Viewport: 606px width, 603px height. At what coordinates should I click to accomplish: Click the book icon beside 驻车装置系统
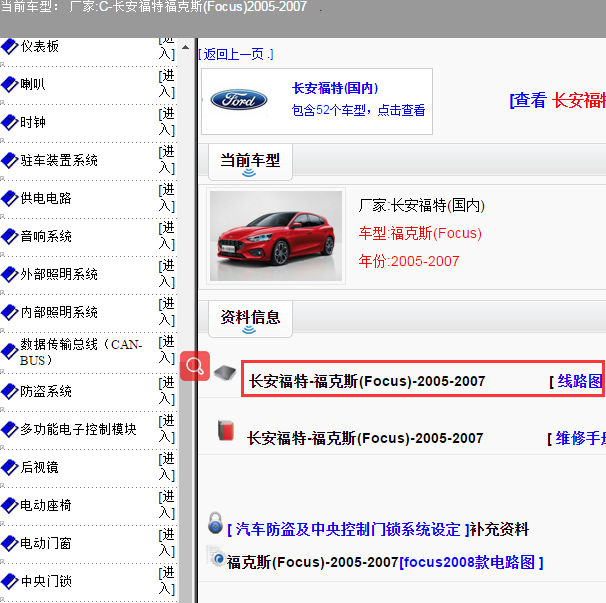point(9,160)
